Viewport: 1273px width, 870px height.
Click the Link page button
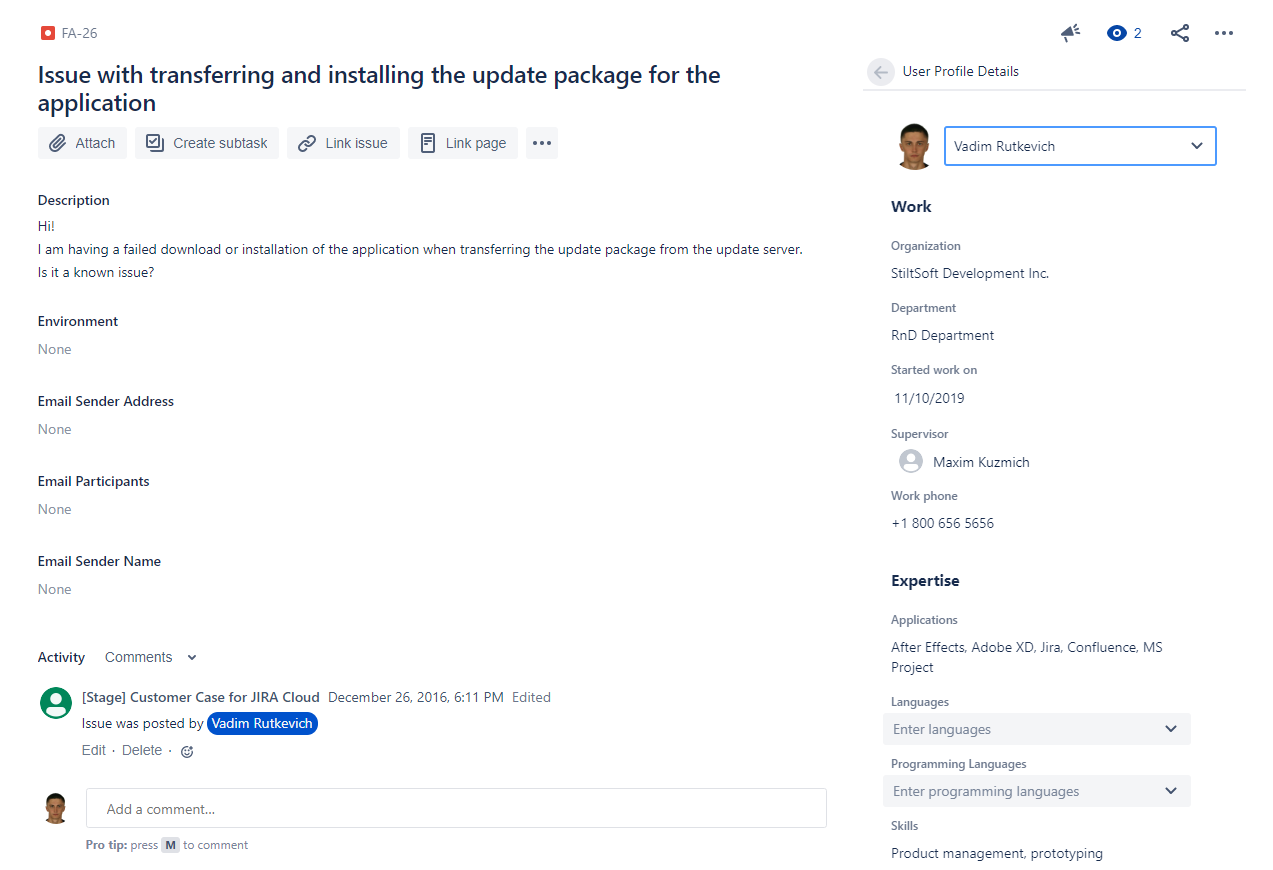pos(463,143)
